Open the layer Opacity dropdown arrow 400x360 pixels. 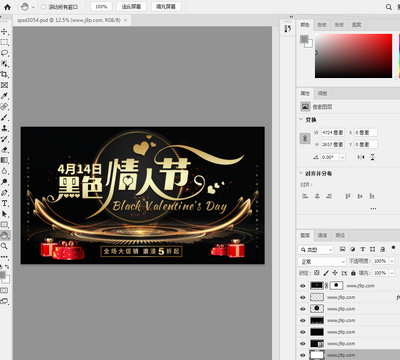[x=392, y=261]
